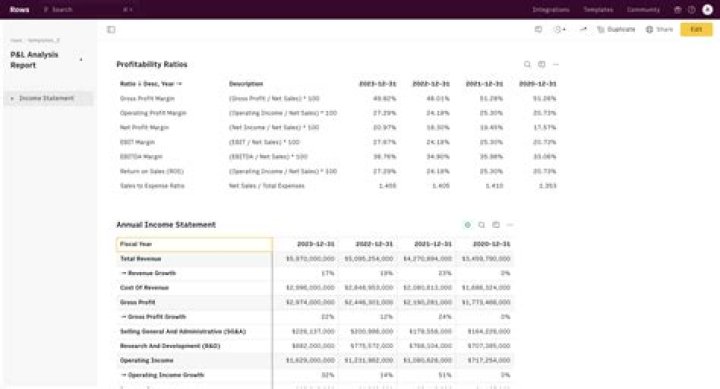
Task: Select the Operating Profit Margin row label
Action: tap(153, 113)
